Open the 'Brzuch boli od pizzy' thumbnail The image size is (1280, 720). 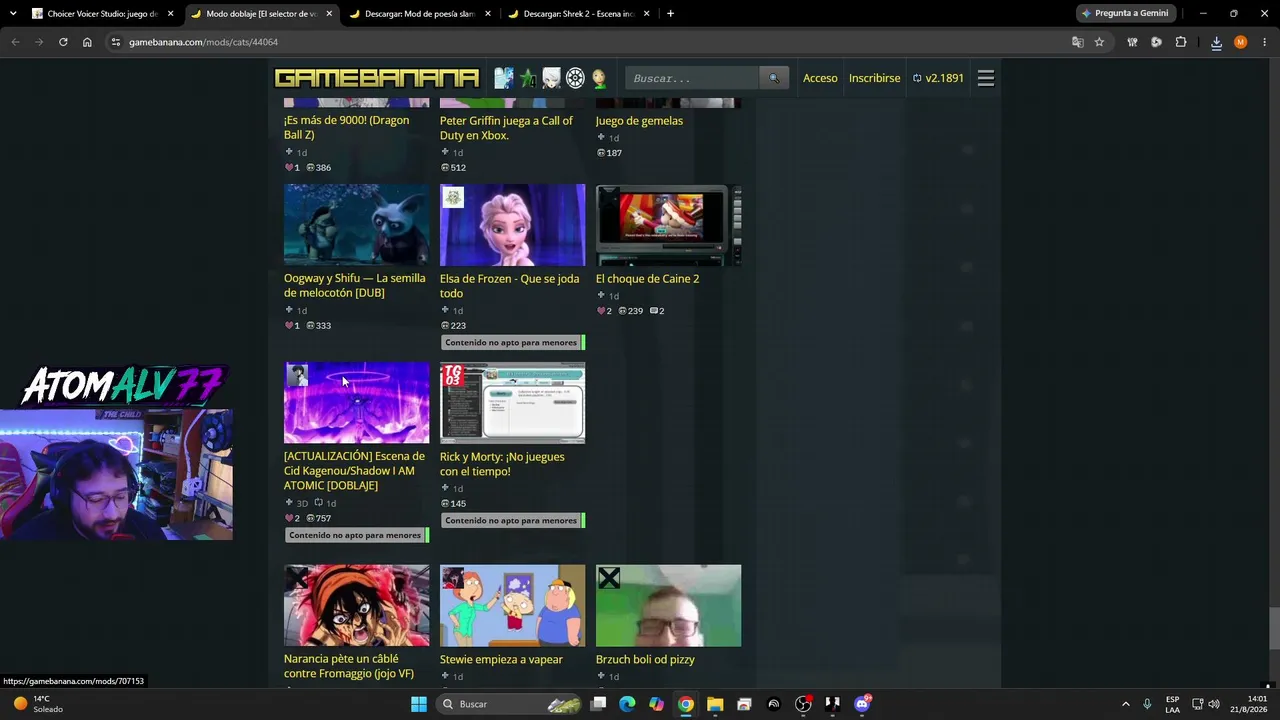(x=668, y=606)
